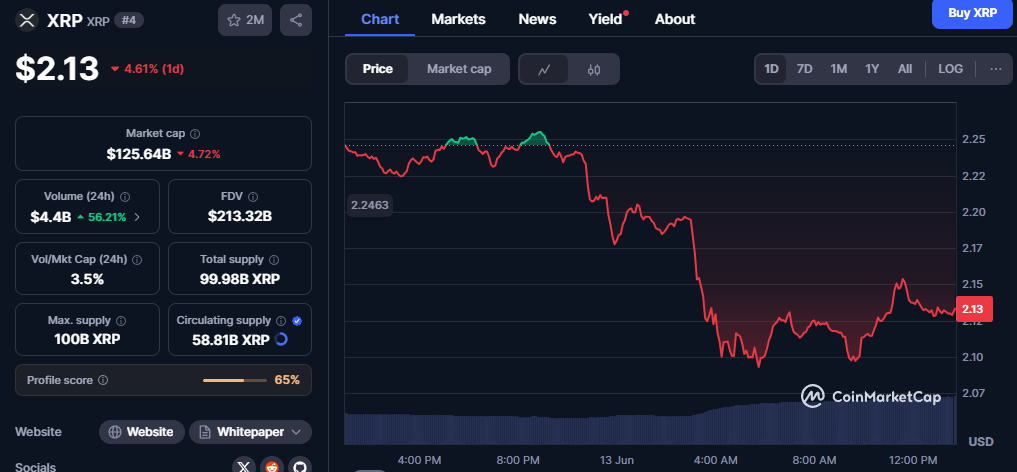Click the 99.98B XRP total supply value

pos(240,280)
